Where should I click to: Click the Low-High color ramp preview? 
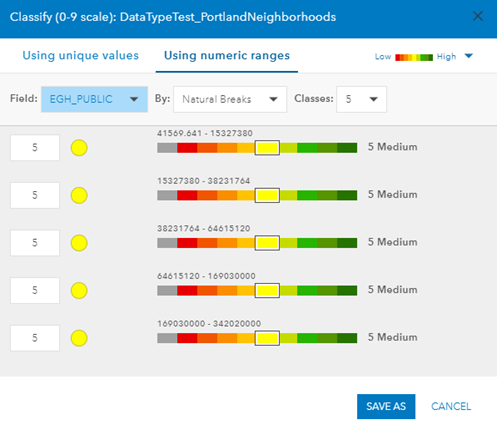414,57
